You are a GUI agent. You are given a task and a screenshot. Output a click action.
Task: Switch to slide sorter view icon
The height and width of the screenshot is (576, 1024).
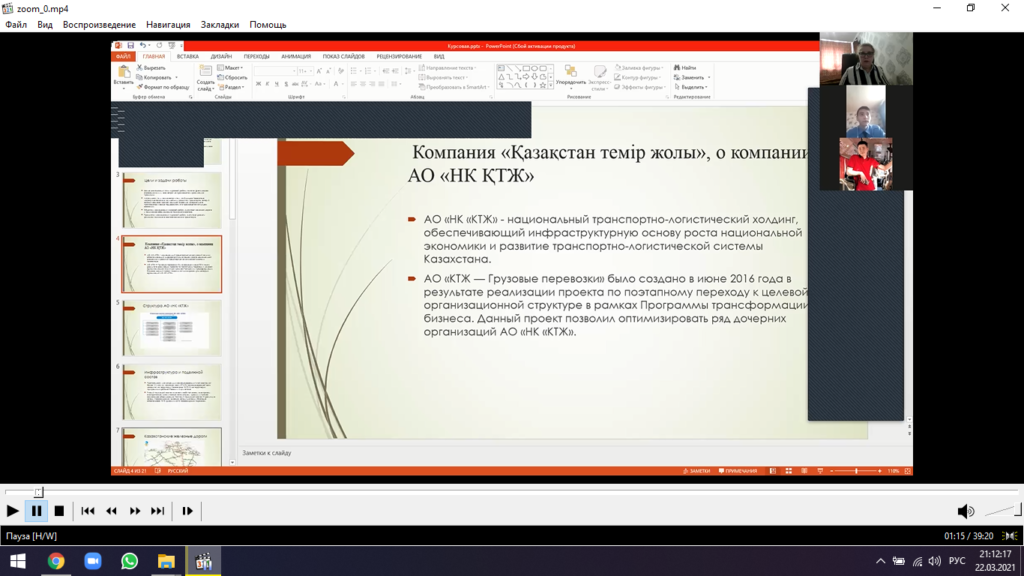(x=788, y=471)
